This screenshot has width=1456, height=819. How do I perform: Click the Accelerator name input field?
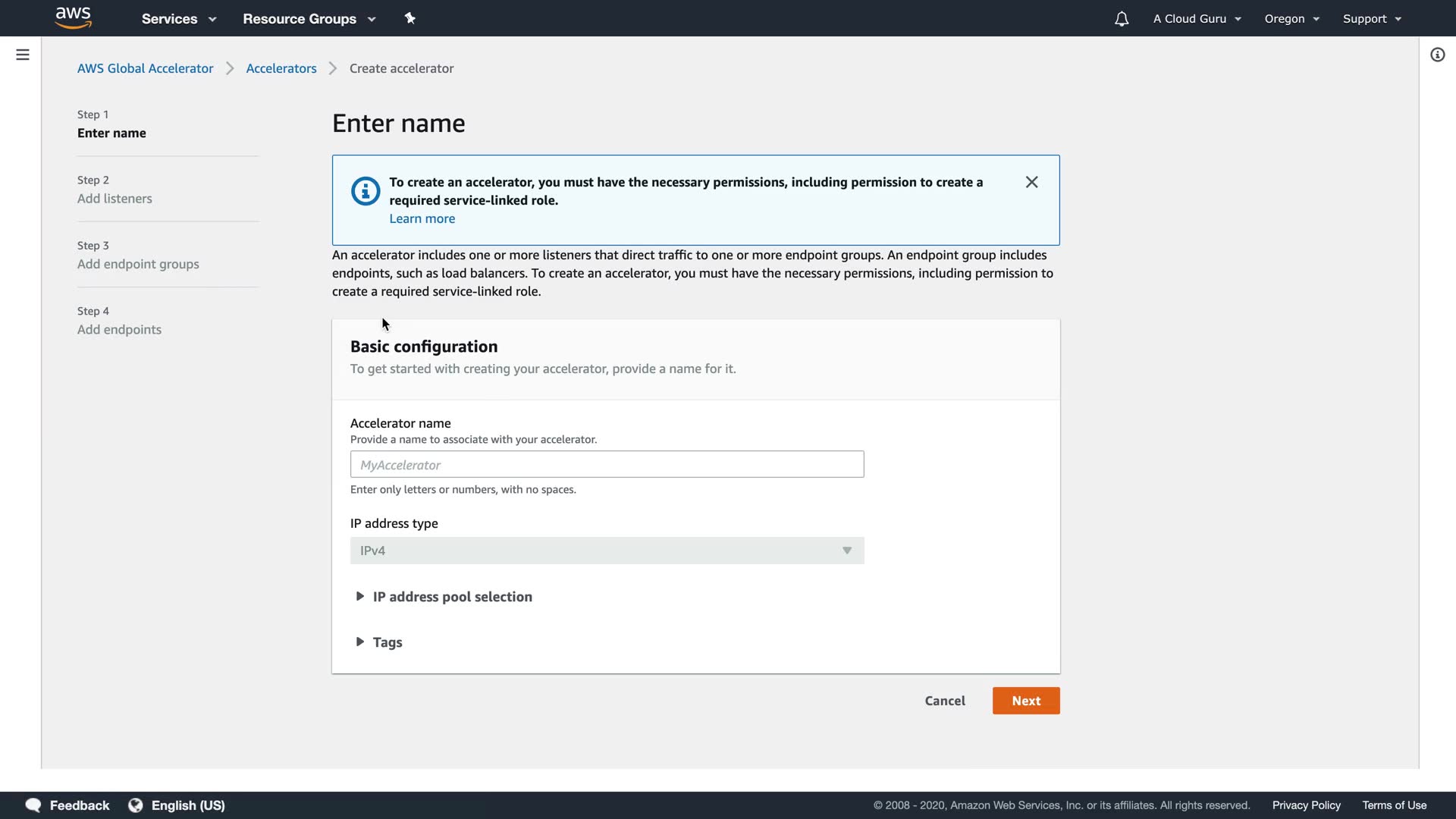point(607,464)
